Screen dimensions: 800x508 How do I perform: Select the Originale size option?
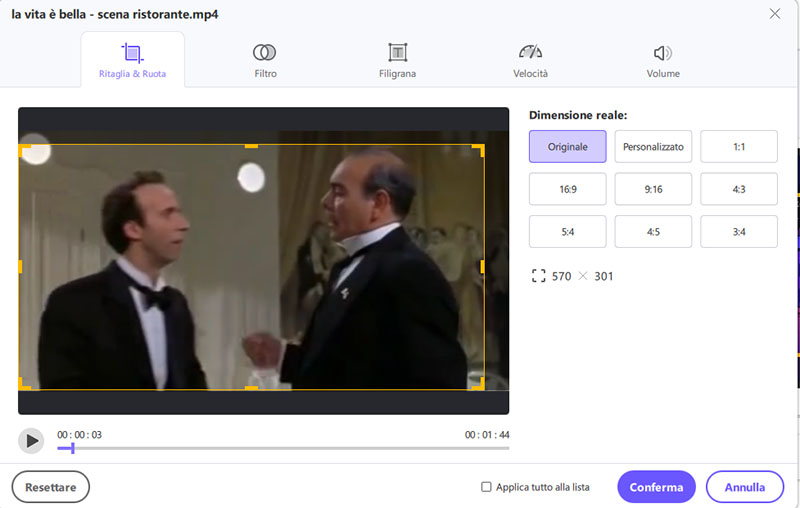point(567,146)
